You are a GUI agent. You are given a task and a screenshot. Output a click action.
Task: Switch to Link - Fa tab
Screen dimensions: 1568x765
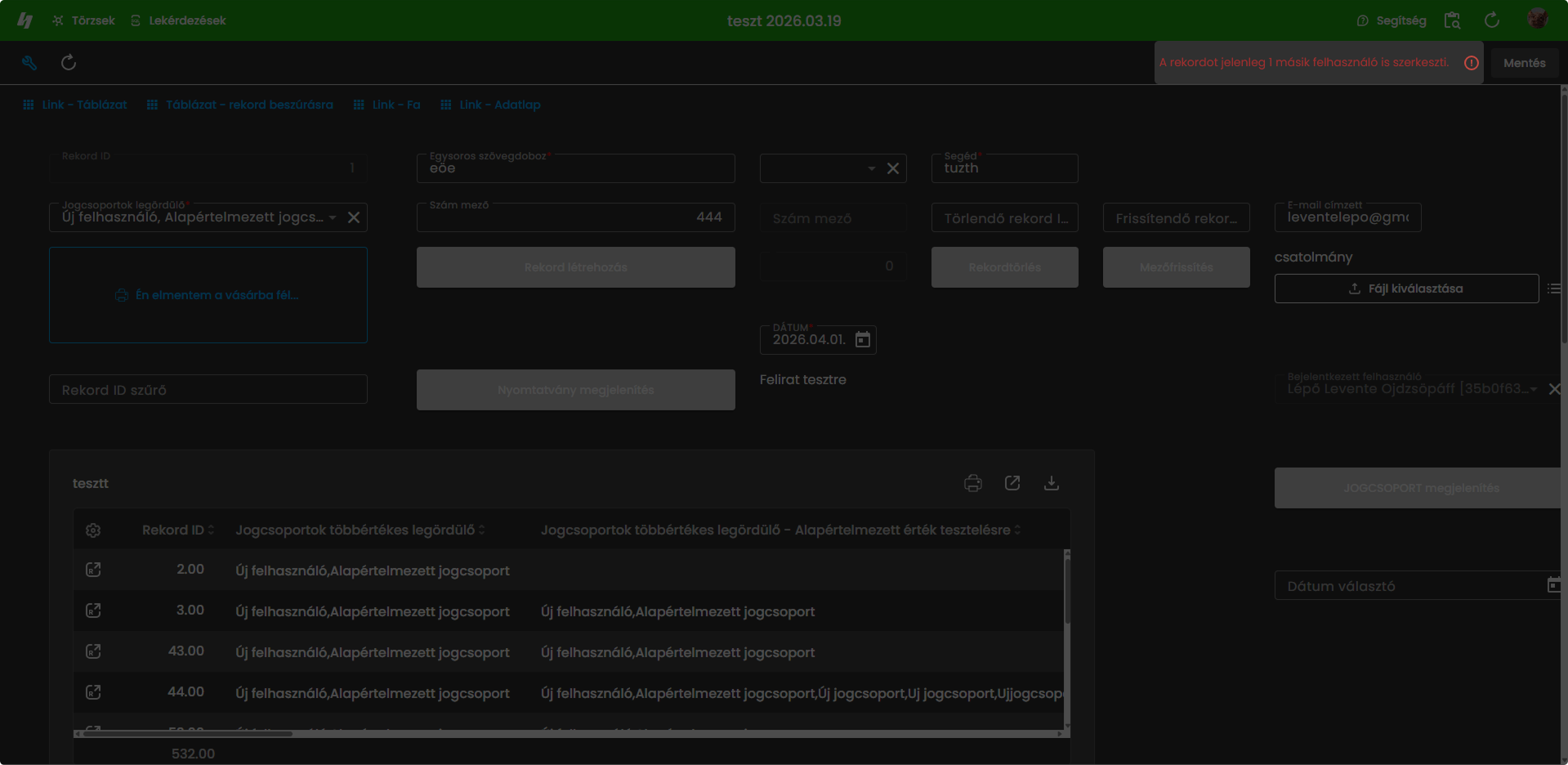(386, 105)
